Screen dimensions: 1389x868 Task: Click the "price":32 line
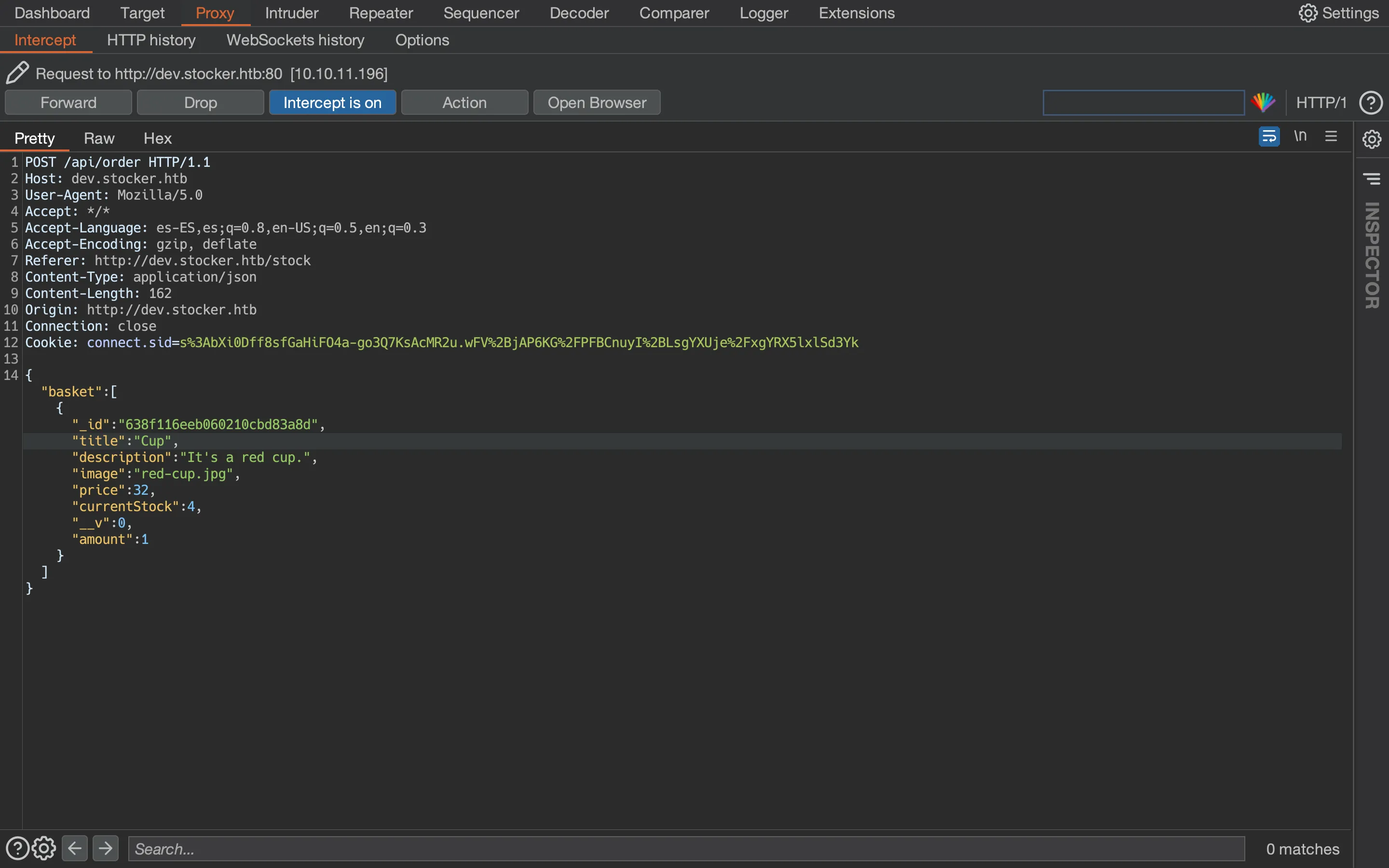pyautogui.click(x=114, y=489)
